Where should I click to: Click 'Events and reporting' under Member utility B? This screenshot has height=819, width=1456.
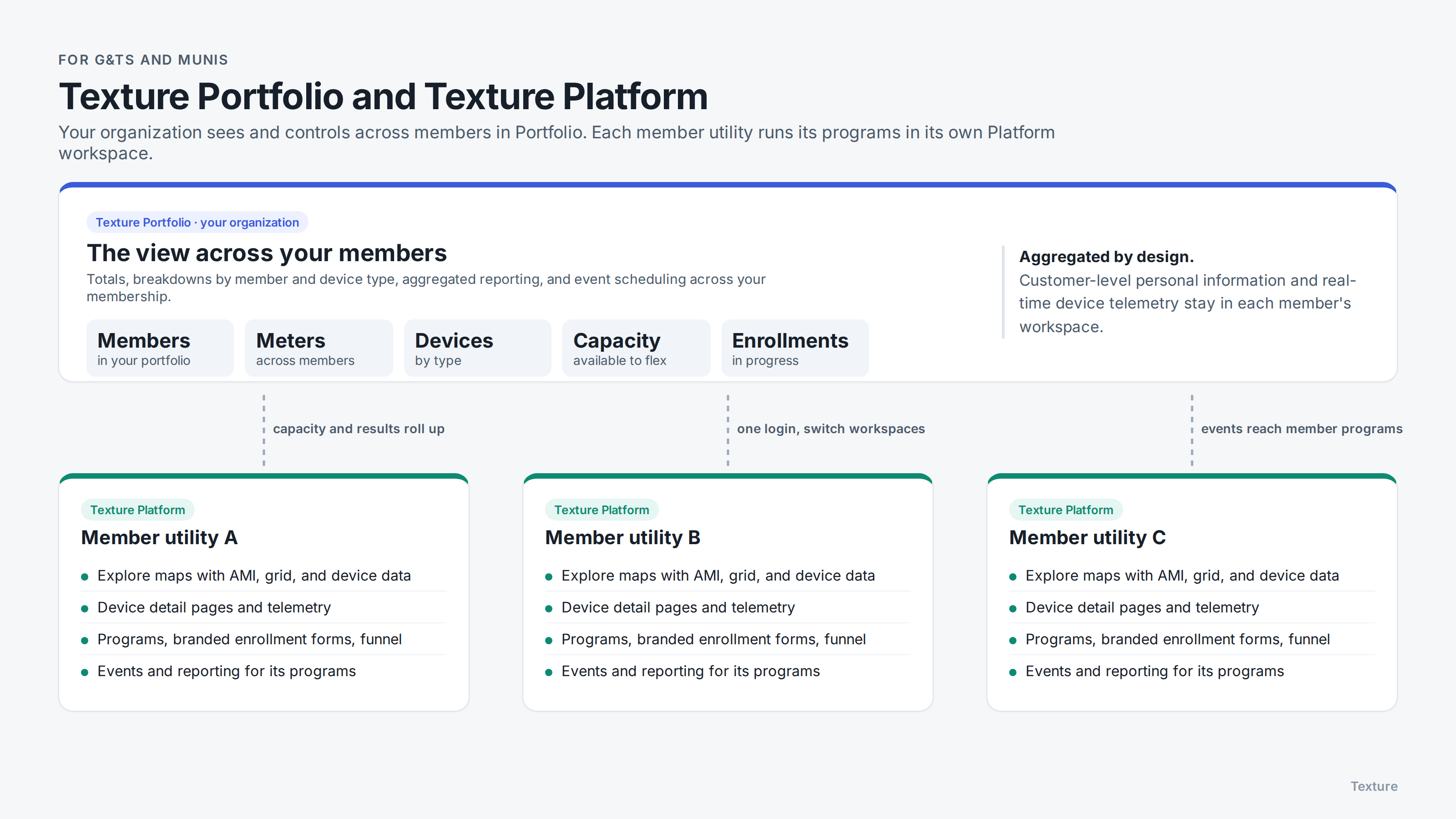click(728, 671)
